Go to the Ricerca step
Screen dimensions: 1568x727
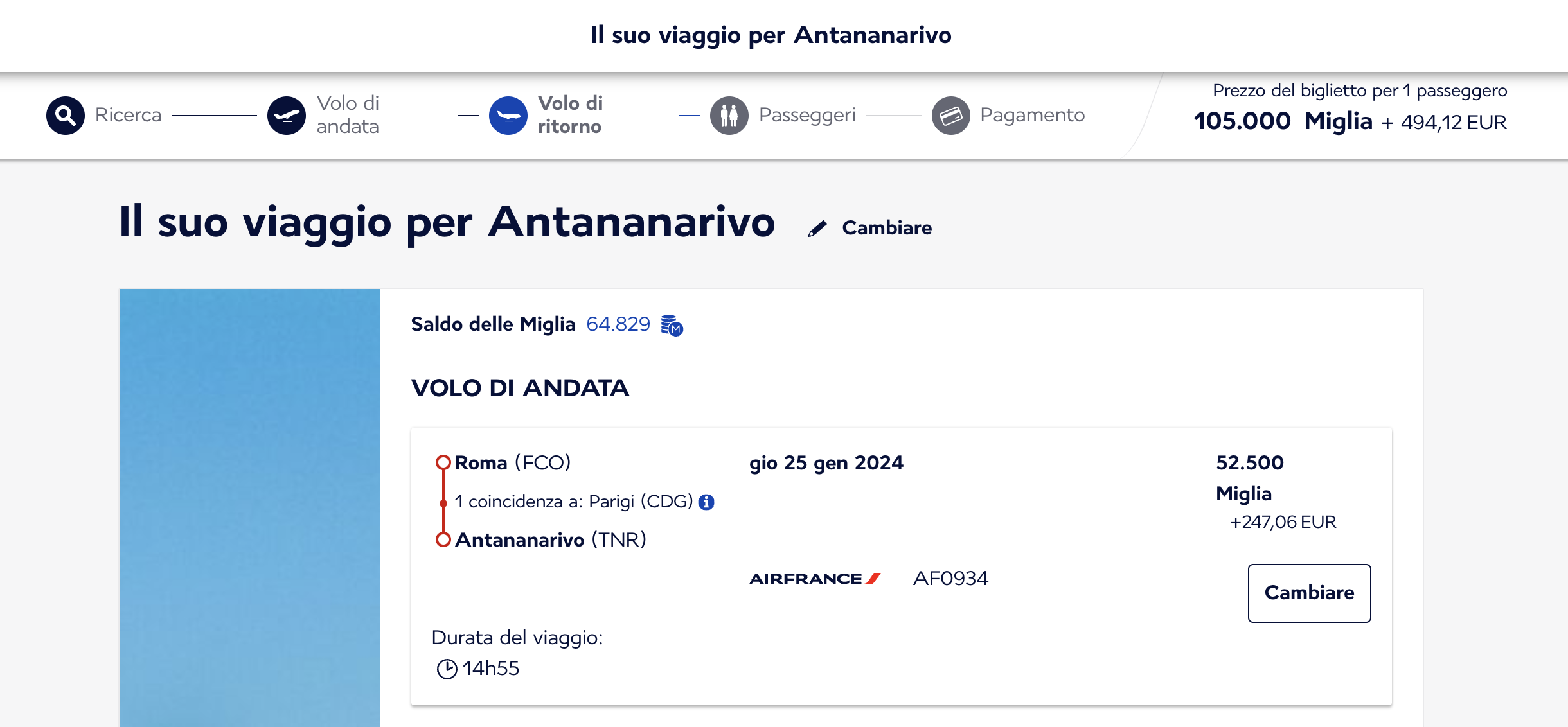pos(129,115)
